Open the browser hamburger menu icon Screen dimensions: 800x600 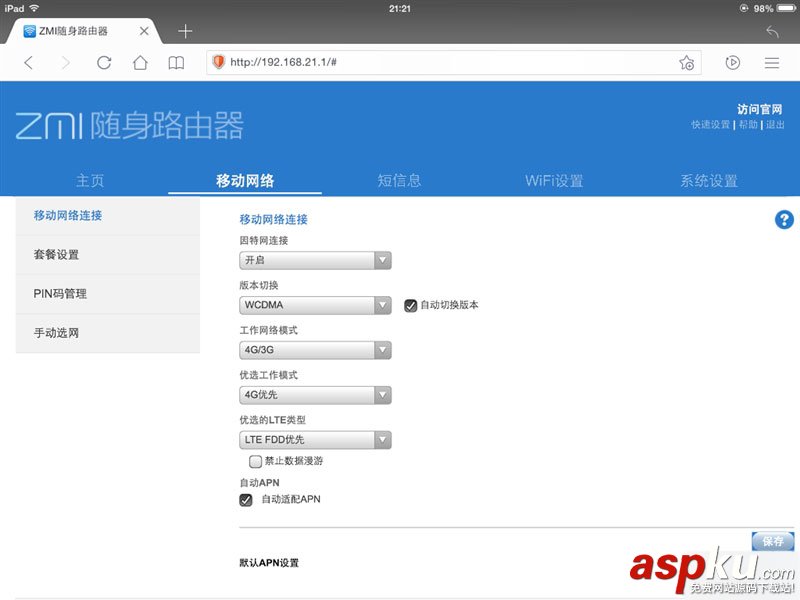click(772, 62)
